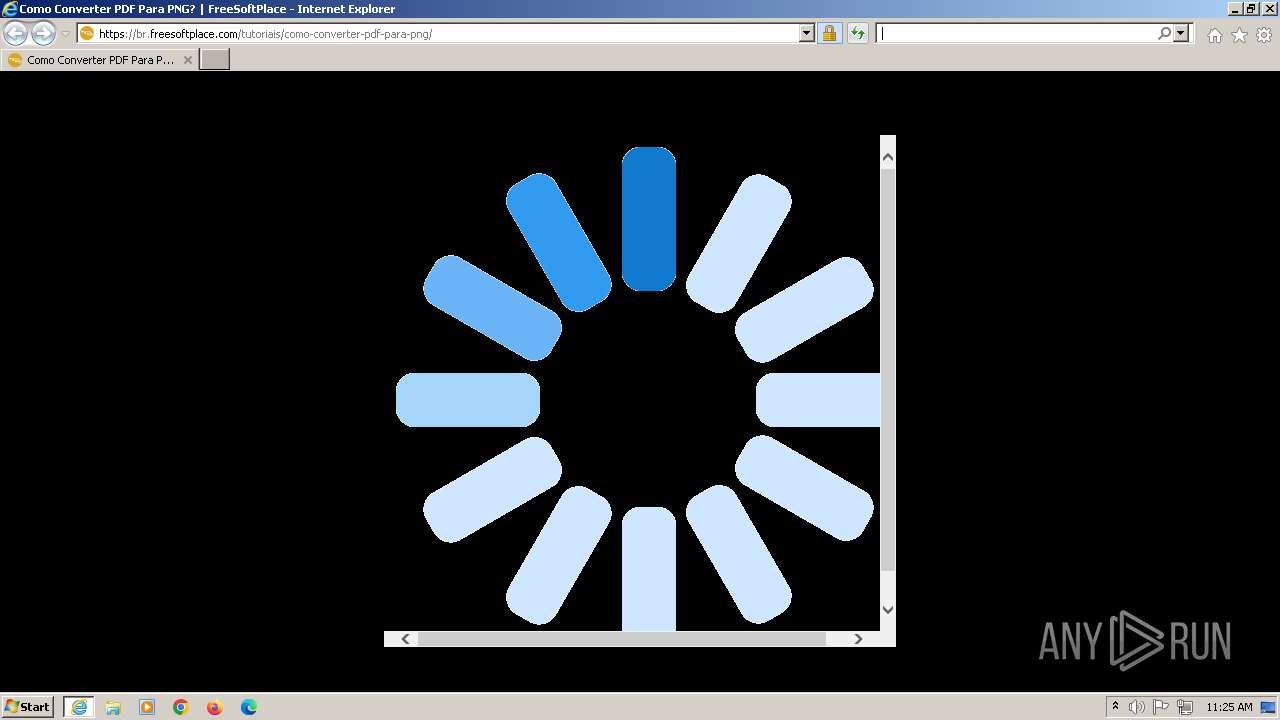Open Favorites with the star icon
1280x720 pixels.
[1239, 35]
